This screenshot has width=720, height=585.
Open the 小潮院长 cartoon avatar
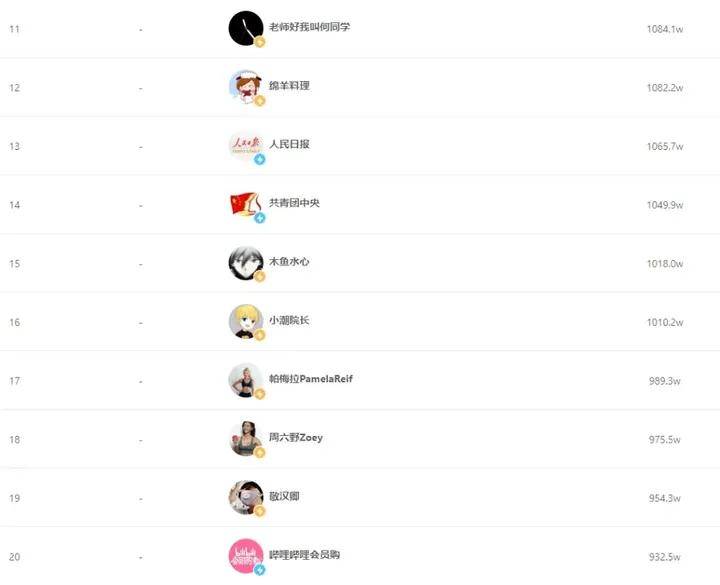point(246,322)
